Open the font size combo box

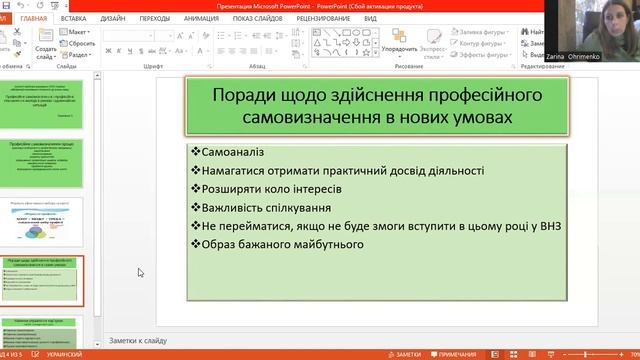165,36
